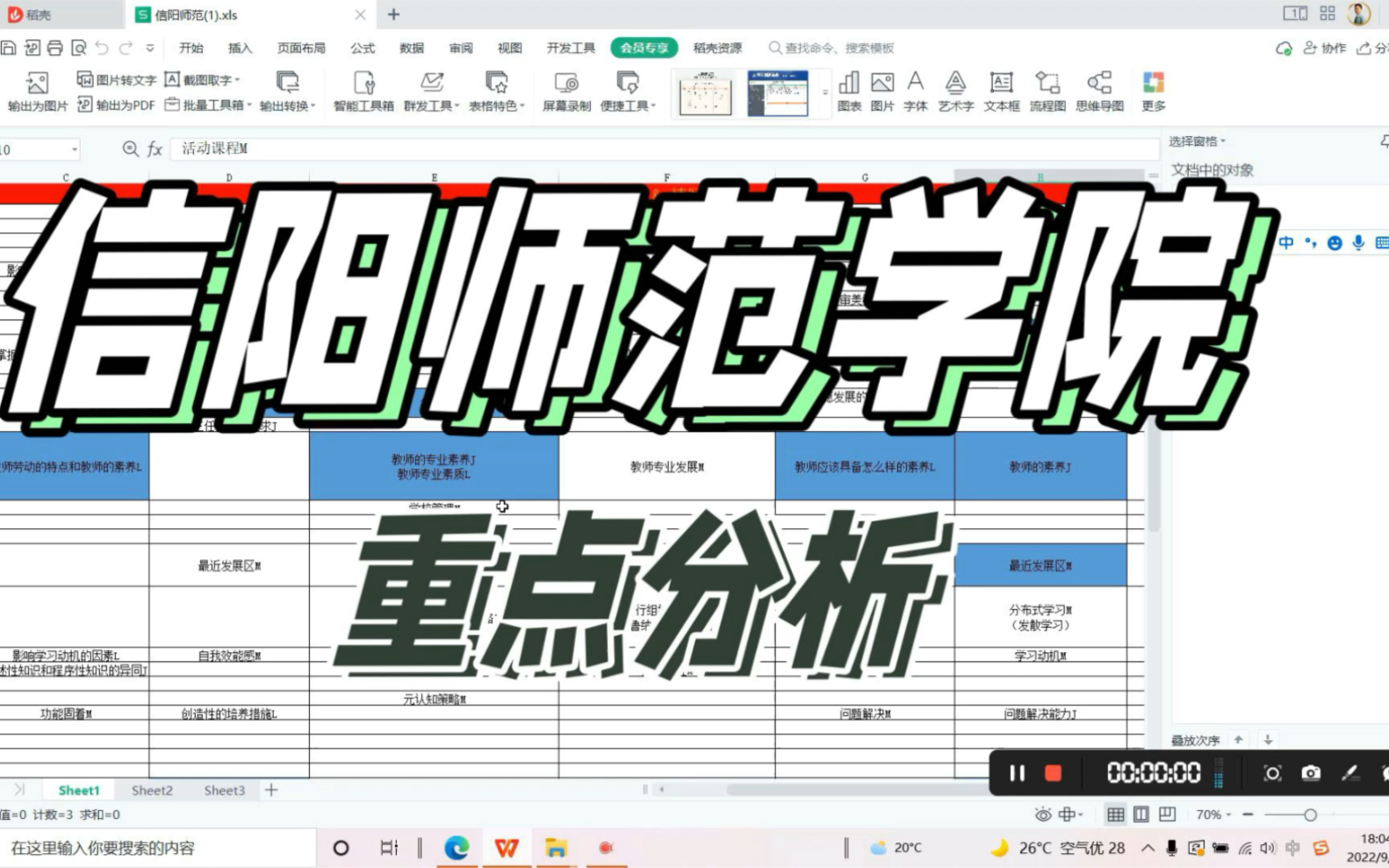This screenshot has height=868, width=1389.
Task: Insert 艺术字 word art
Action: click(x=955, y=91)
